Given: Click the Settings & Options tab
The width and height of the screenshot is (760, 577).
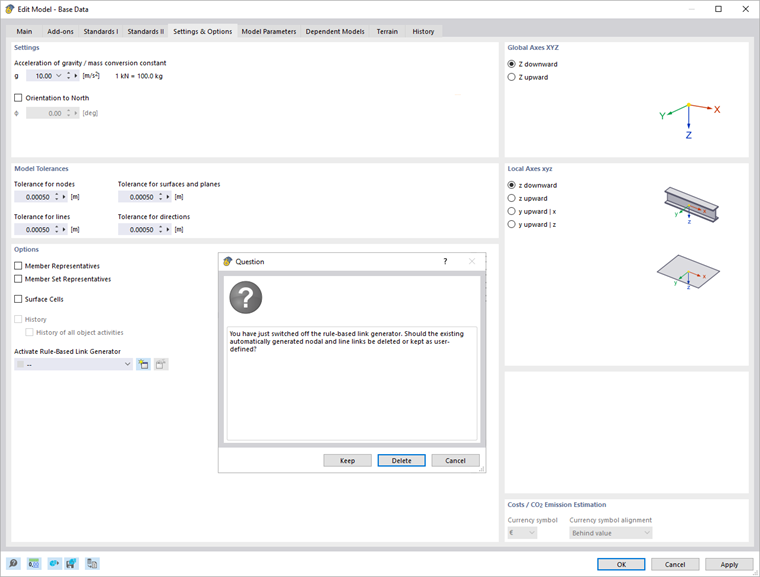Looking at the screenshot, I should pos(203,32).
